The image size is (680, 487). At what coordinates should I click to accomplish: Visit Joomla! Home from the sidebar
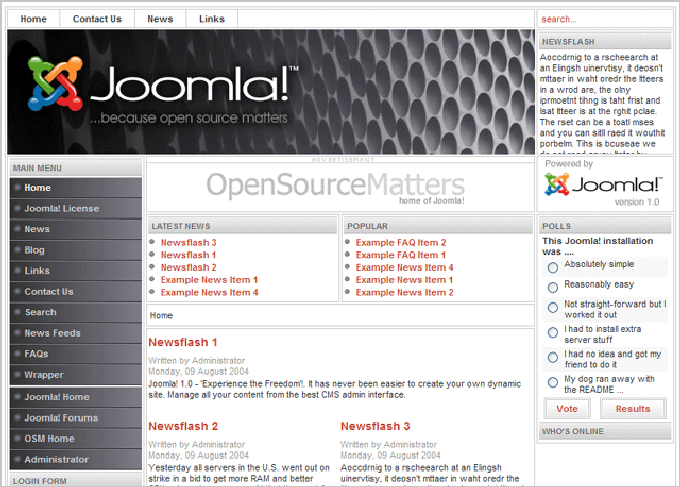[76, 397]
